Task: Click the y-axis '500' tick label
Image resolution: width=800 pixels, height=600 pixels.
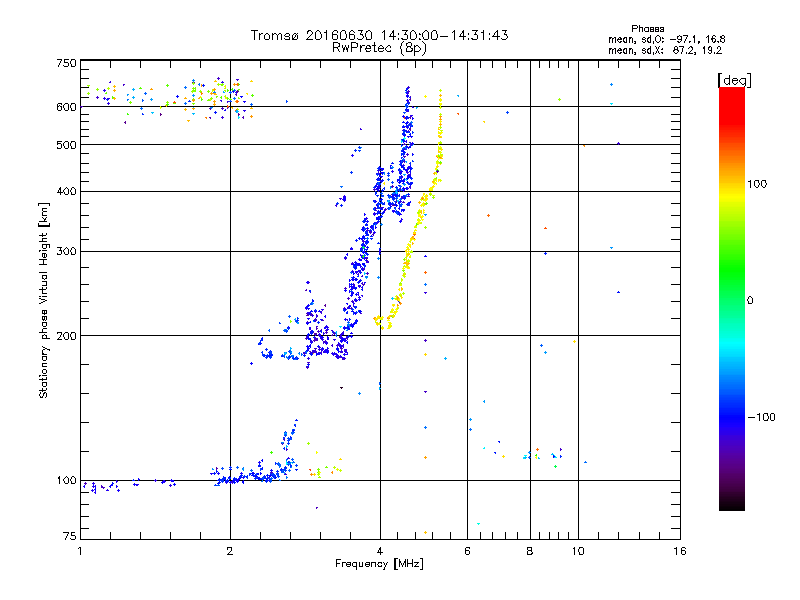Action: tap(66, 145)
